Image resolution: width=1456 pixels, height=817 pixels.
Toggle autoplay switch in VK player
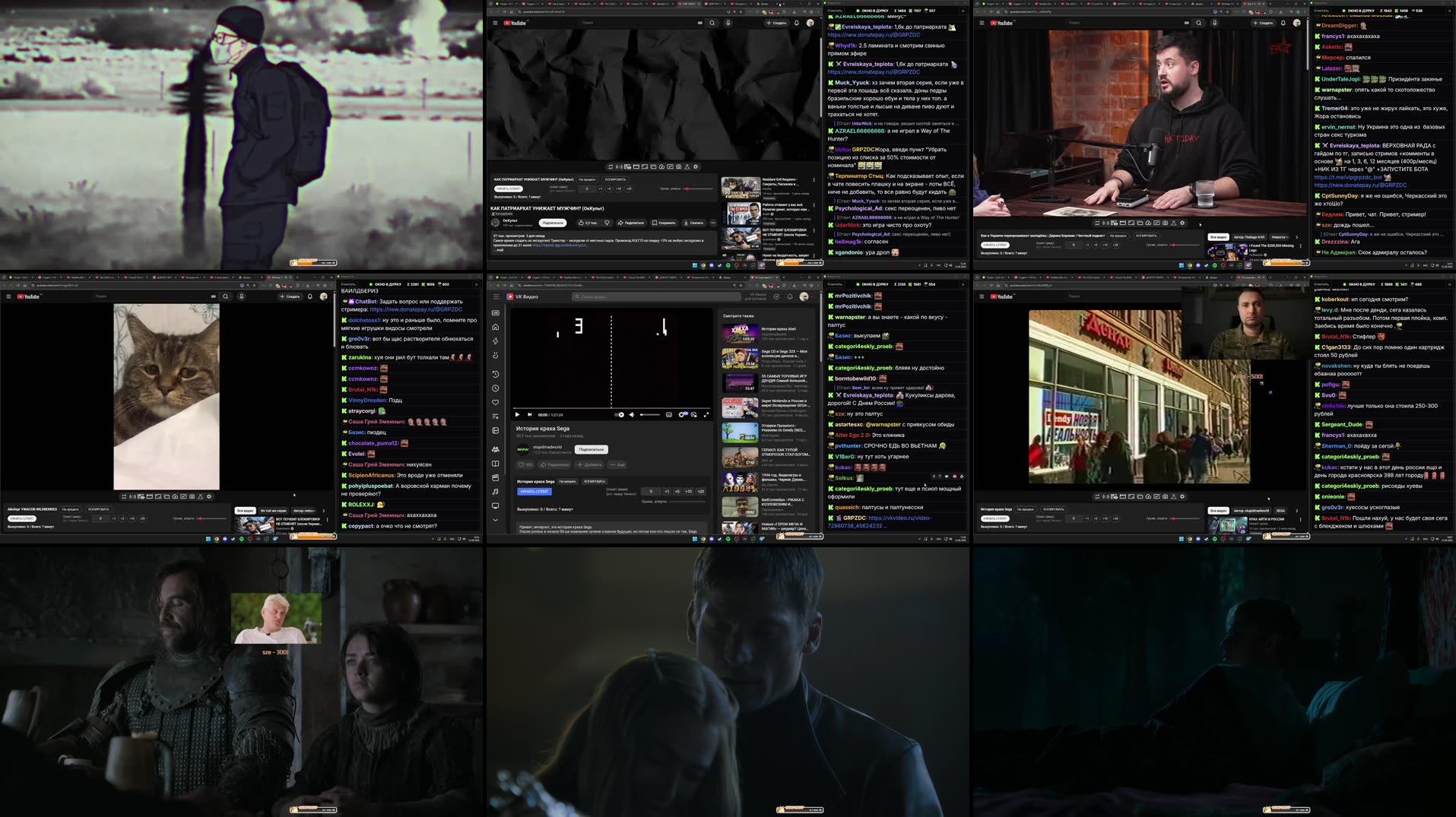[620, 414]
